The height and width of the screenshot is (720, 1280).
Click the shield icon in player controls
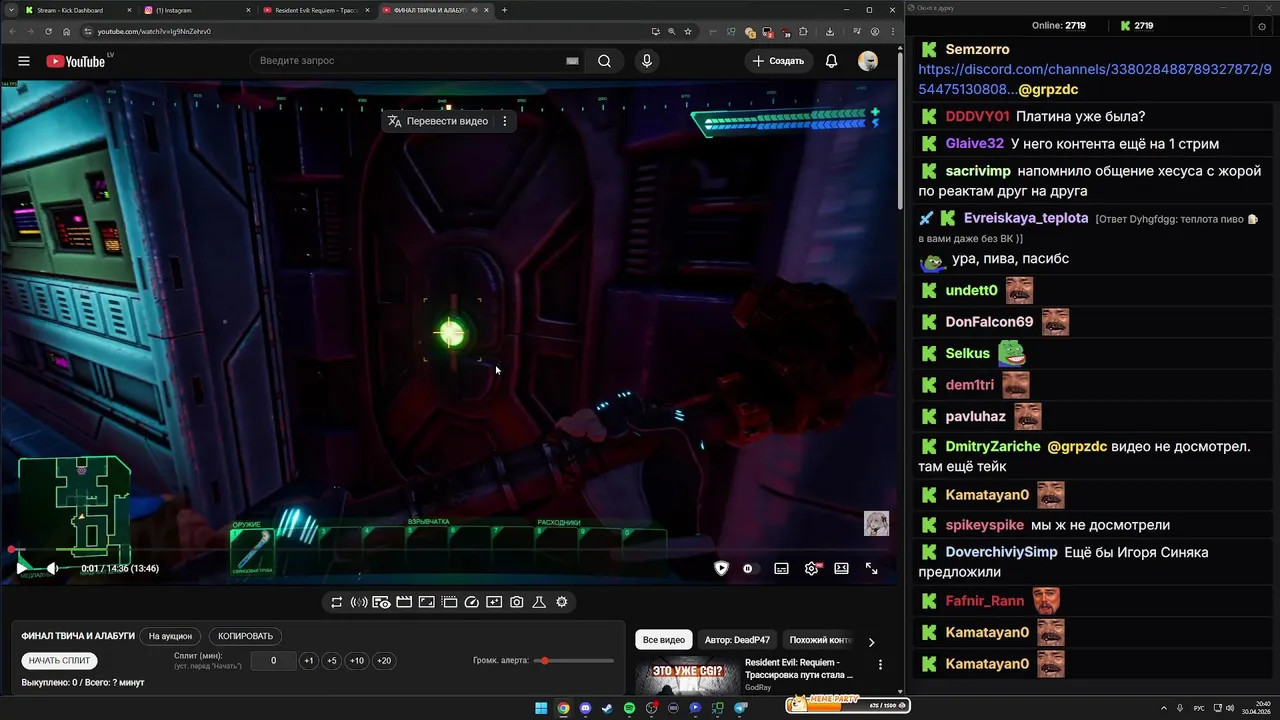click(x=721, y=568)
